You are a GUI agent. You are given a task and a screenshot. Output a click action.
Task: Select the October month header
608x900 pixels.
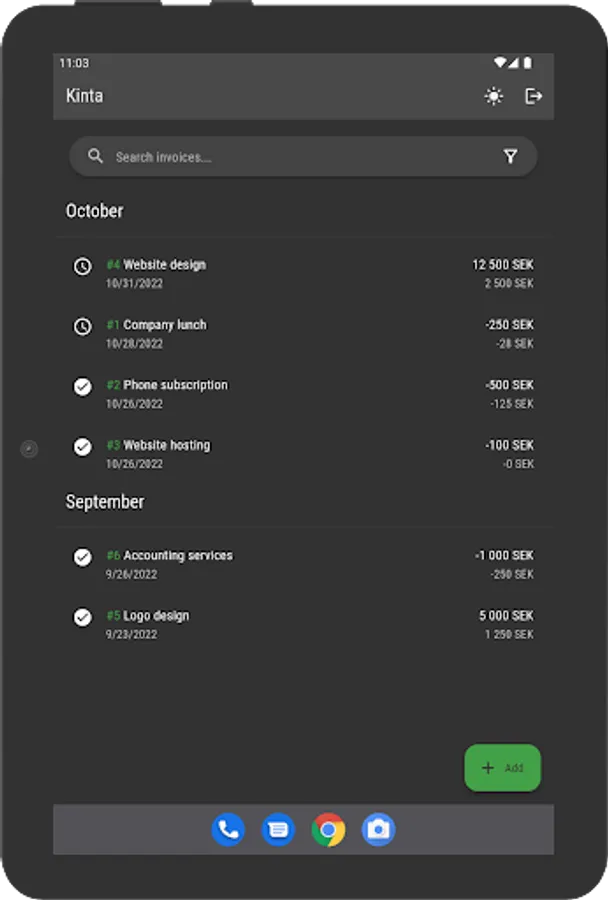pos(95,211)
